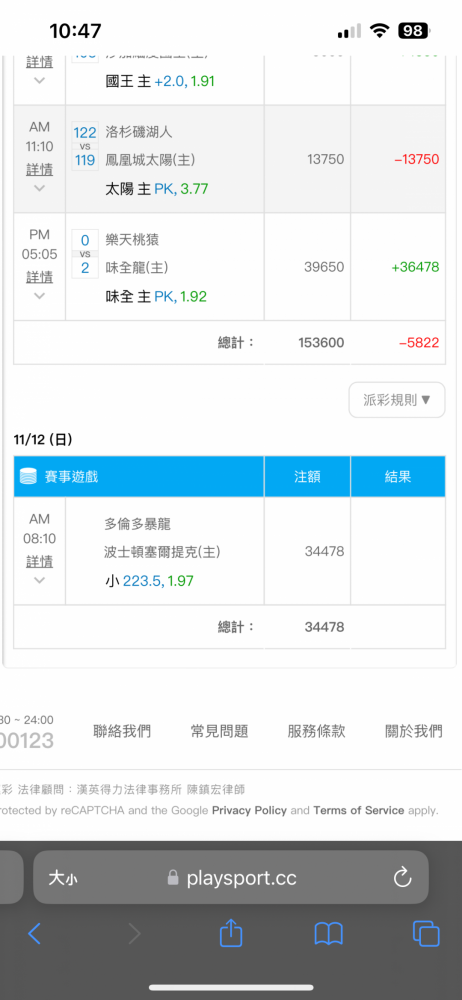Reload the playsport.cc page
462x1000 pixels.
point(402,878)
